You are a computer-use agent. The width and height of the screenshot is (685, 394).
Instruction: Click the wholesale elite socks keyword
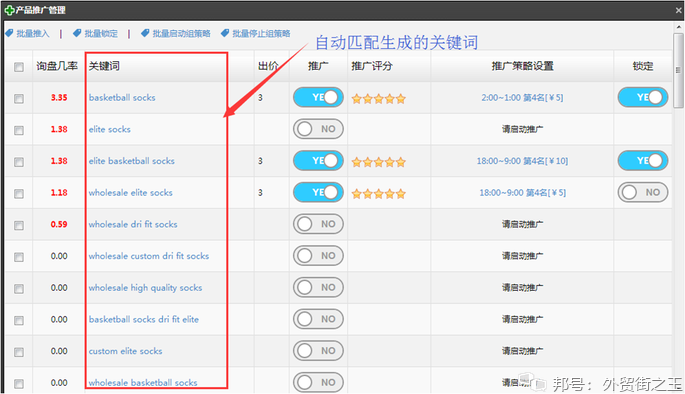131,193
